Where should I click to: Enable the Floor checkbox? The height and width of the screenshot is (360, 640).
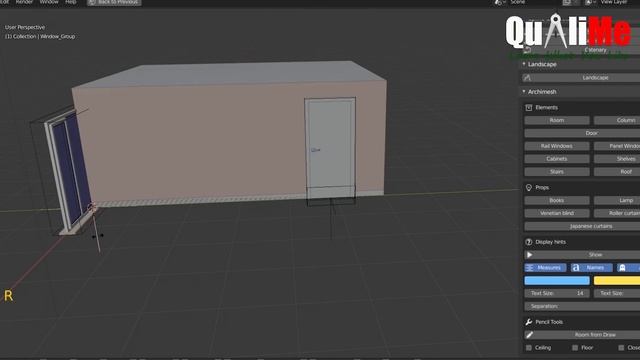coord(575,348)
